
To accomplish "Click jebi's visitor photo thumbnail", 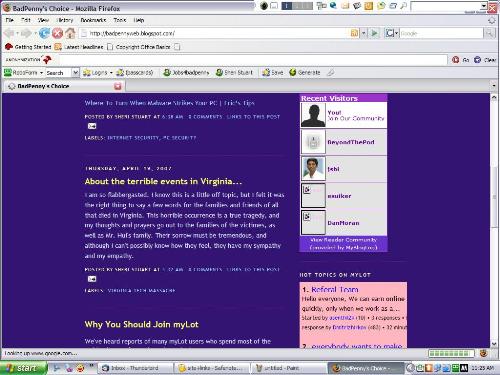I will [313, 169].
